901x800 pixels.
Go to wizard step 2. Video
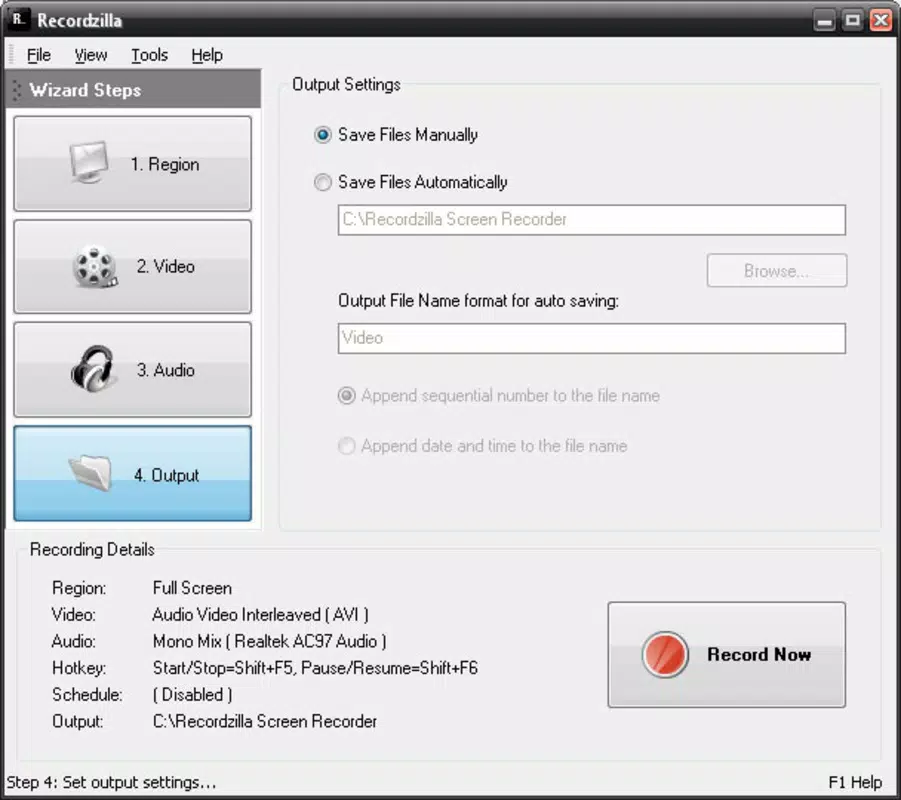(133, 267)
